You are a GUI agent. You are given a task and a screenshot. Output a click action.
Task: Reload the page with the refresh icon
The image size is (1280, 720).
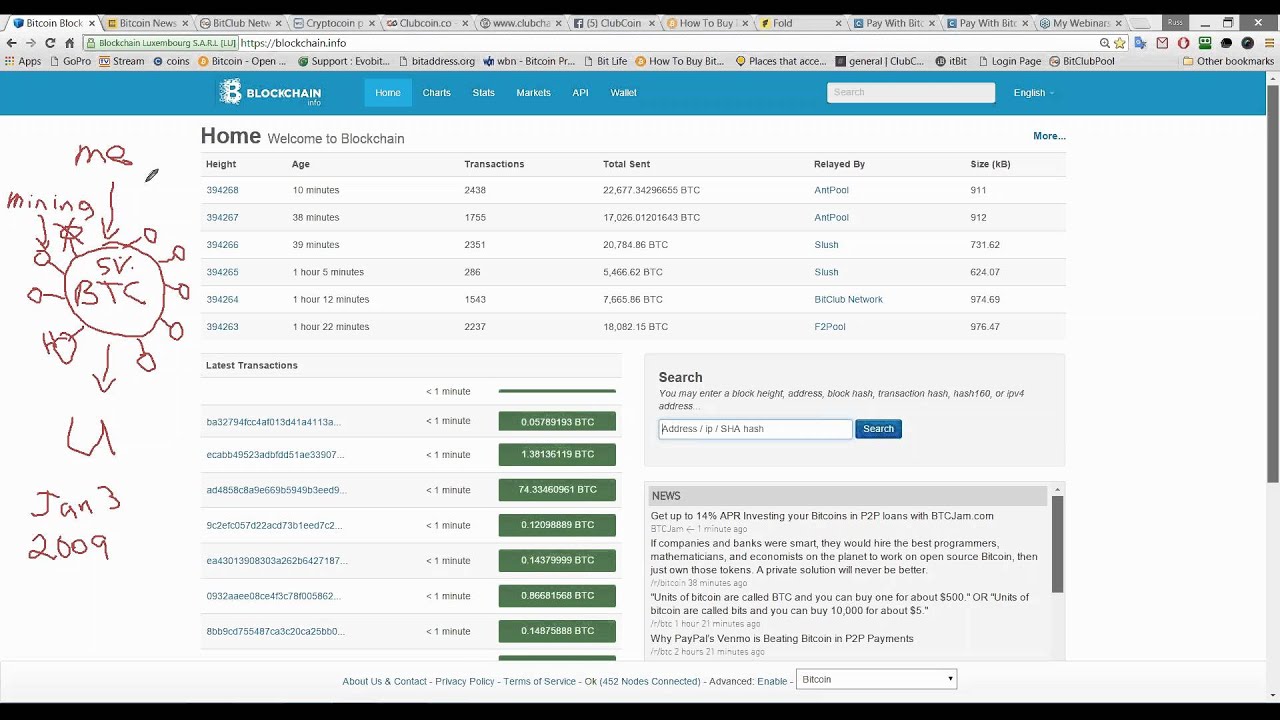[x=50, y=43]
